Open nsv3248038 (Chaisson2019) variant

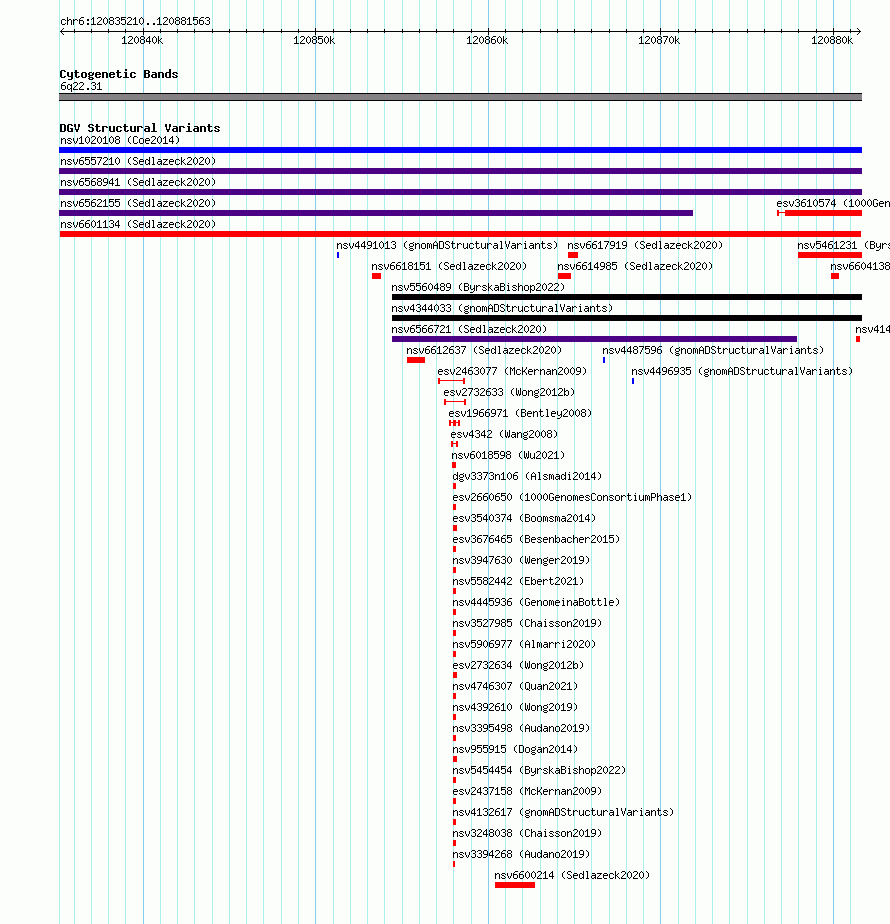pos(527,833)
